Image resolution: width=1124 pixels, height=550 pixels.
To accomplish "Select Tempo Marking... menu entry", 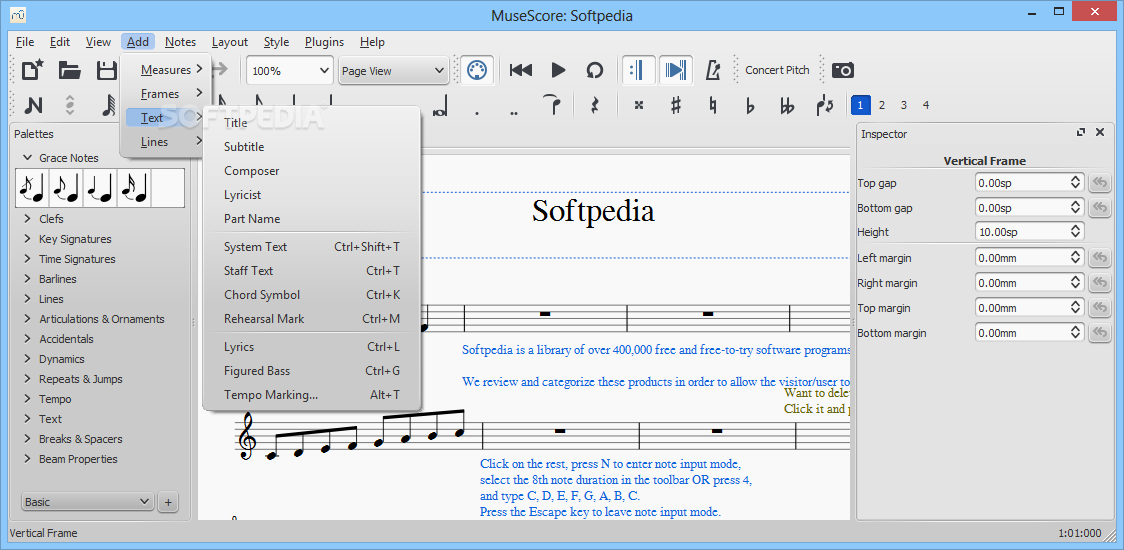I will click(312, 394).
